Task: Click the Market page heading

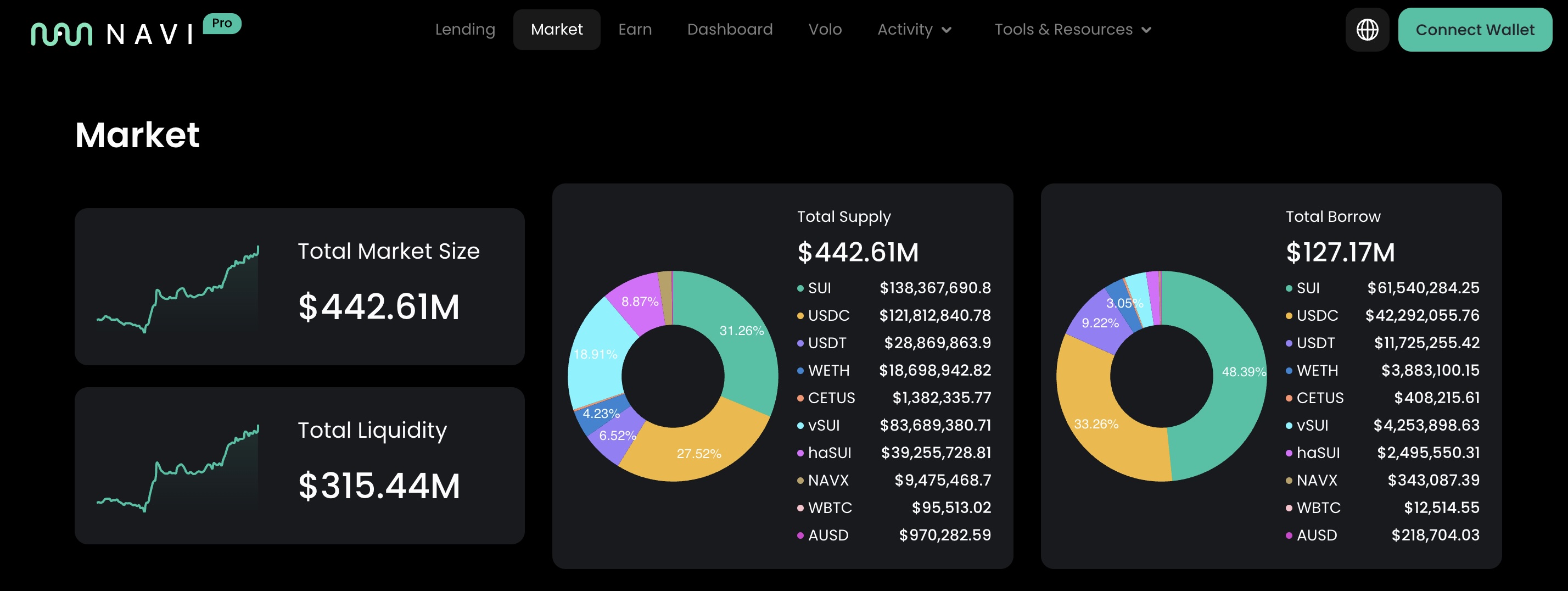Action: coord(137,135)
